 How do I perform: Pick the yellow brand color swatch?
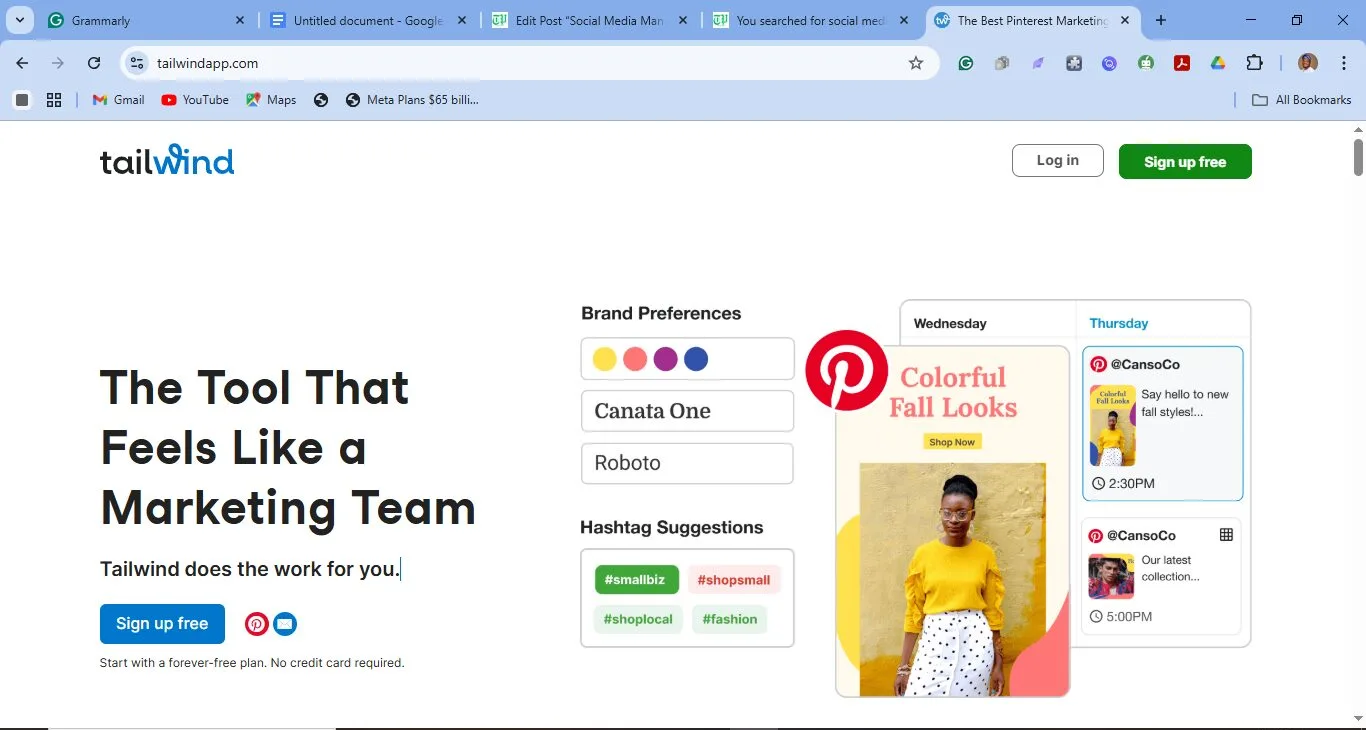pyautogui.click(x=604, y=359)
